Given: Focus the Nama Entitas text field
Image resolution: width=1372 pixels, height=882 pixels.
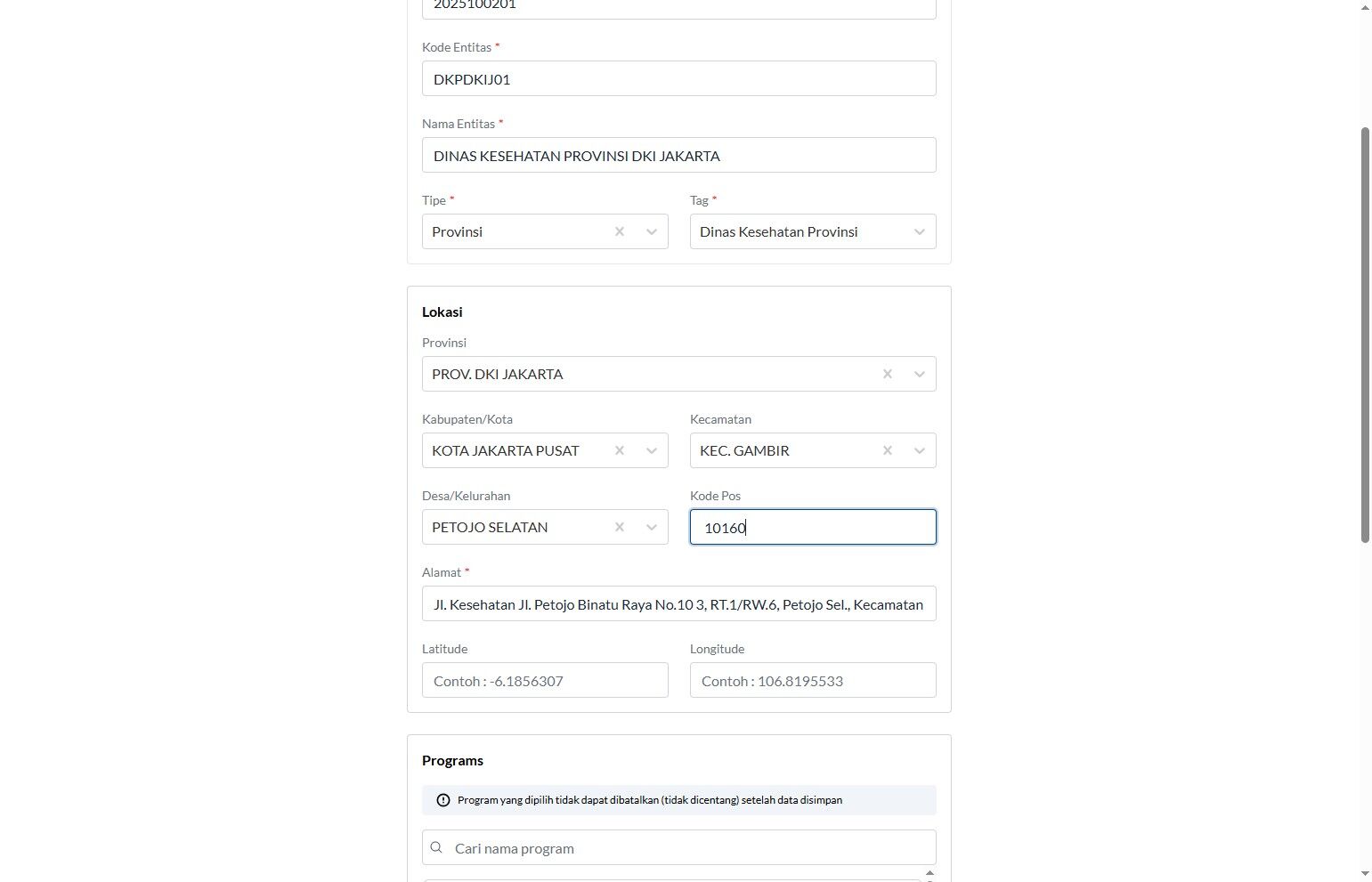Looking at the screenshot, I should (678, 155).
